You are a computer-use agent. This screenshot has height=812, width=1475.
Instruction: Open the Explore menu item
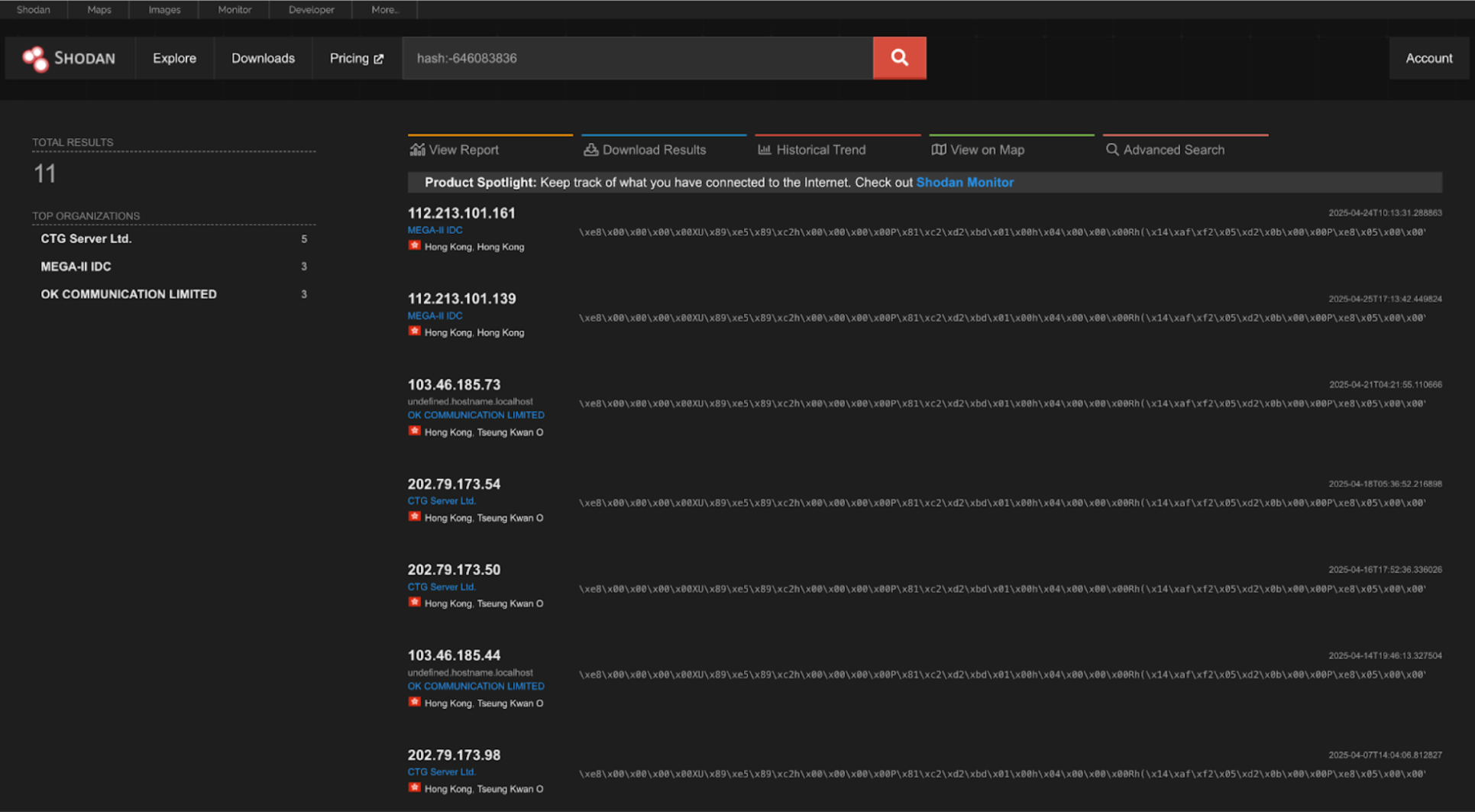point(174,58)
